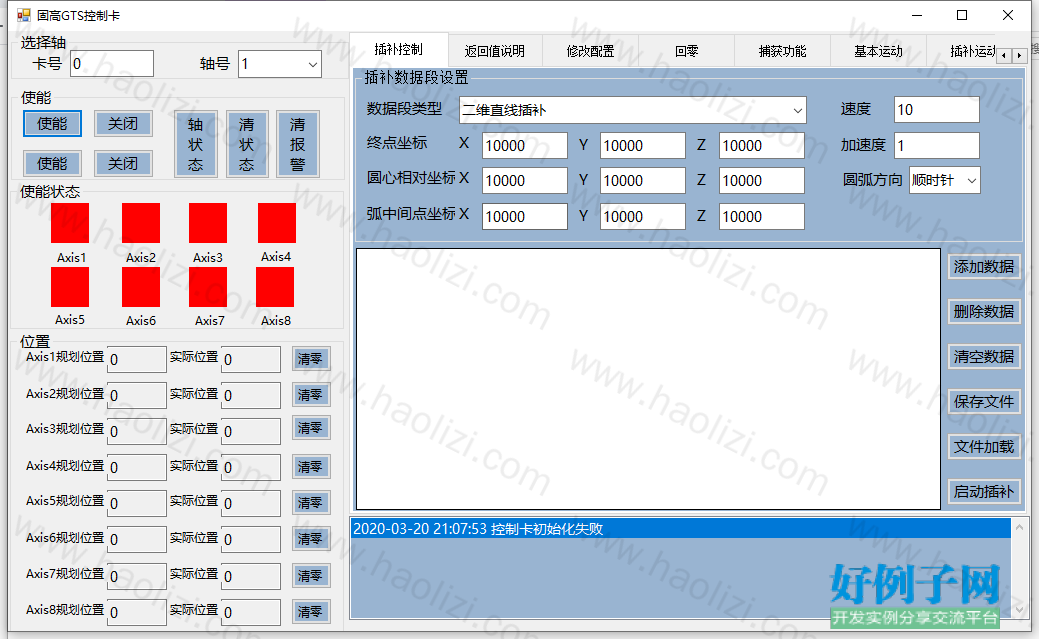Image resolution: width=1039 pixels, height=639 pixels.
Task: Click the lower 关闭 button
Action: (x=123, y=163)
